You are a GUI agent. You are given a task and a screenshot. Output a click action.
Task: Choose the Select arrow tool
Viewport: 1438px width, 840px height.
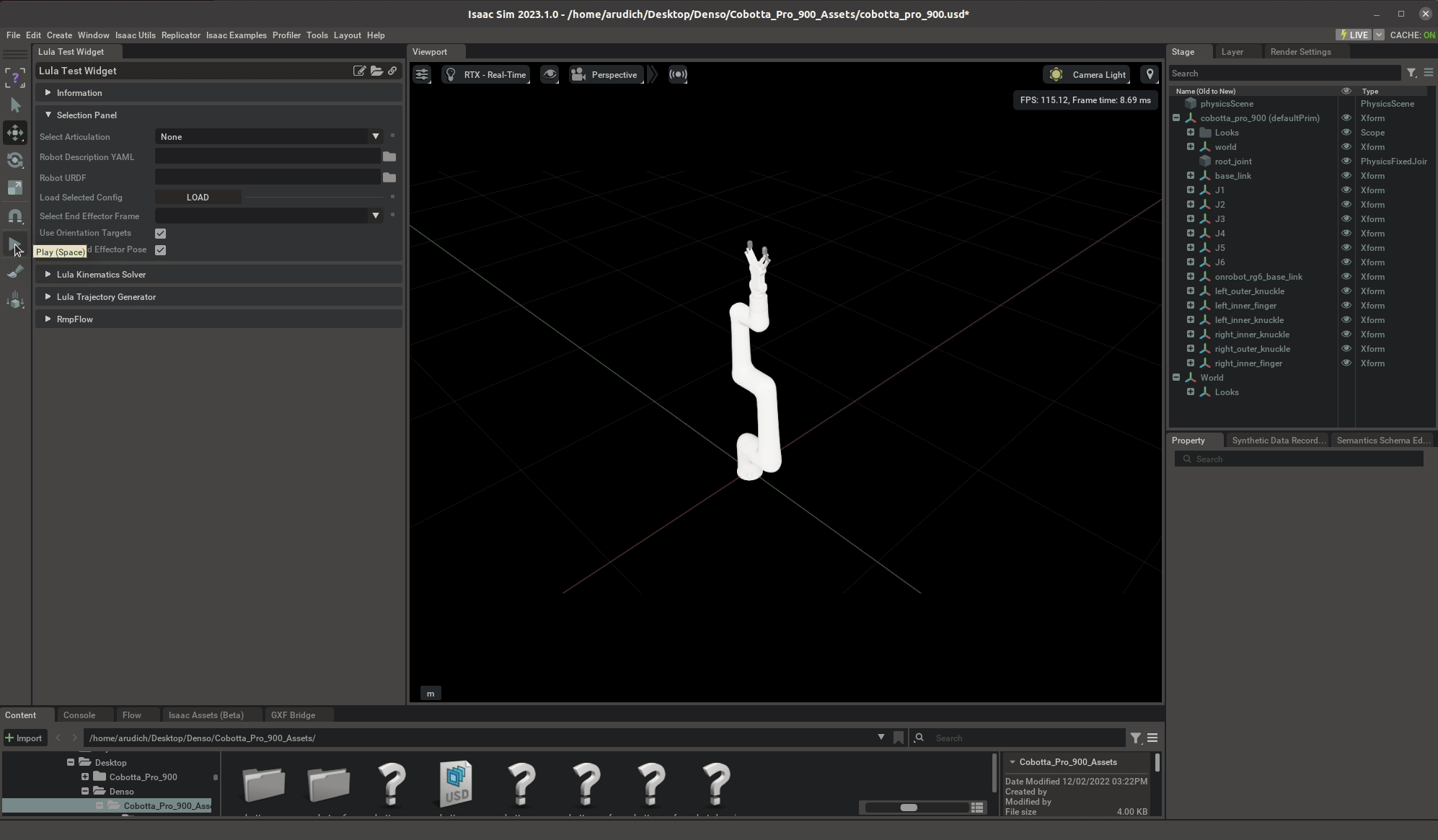point(15,105)
